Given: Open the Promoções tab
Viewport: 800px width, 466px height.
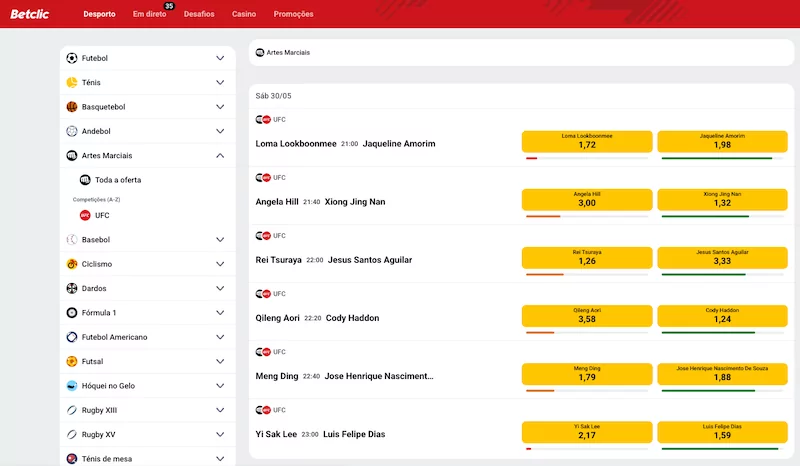Looking at the screenshot, I should coord(293,14).
